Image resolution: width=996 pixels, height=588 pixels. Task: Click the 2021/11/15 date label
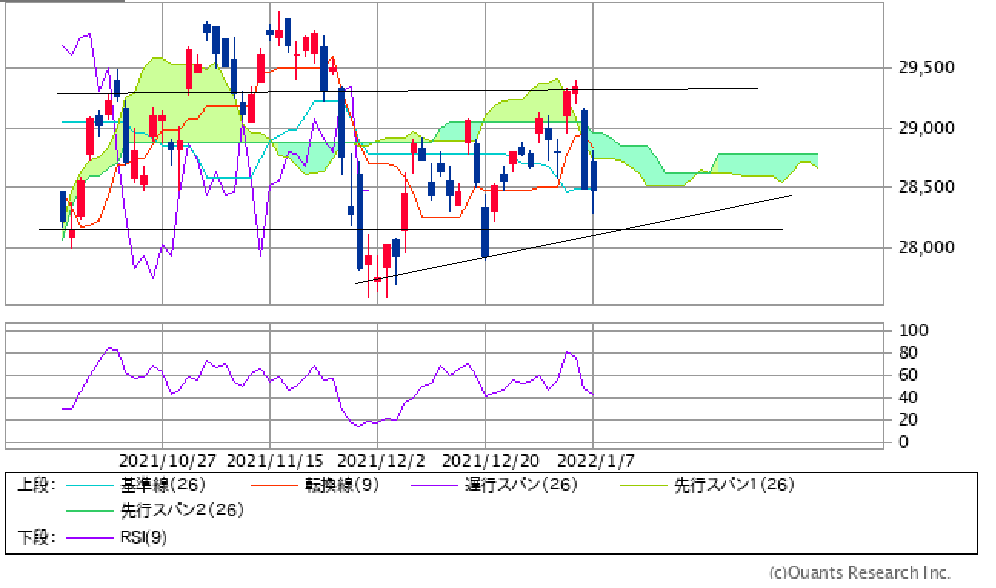[275, 460]
